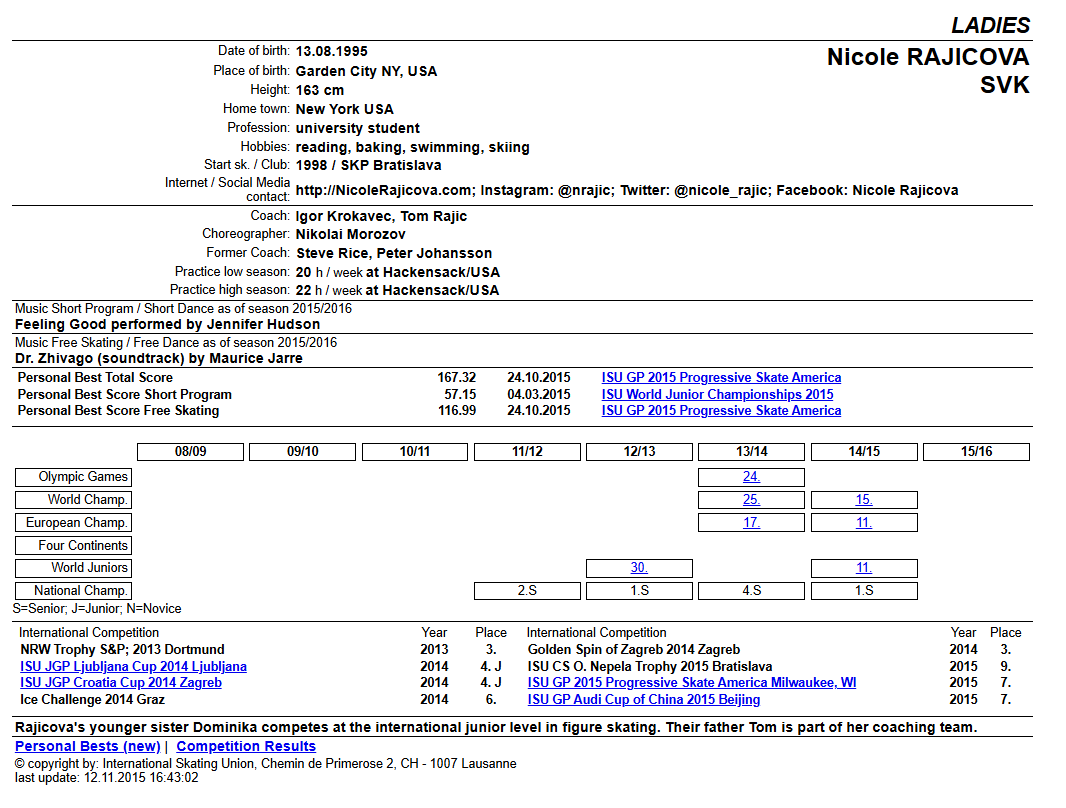Select the 08/09 season header

pos(190,452)
